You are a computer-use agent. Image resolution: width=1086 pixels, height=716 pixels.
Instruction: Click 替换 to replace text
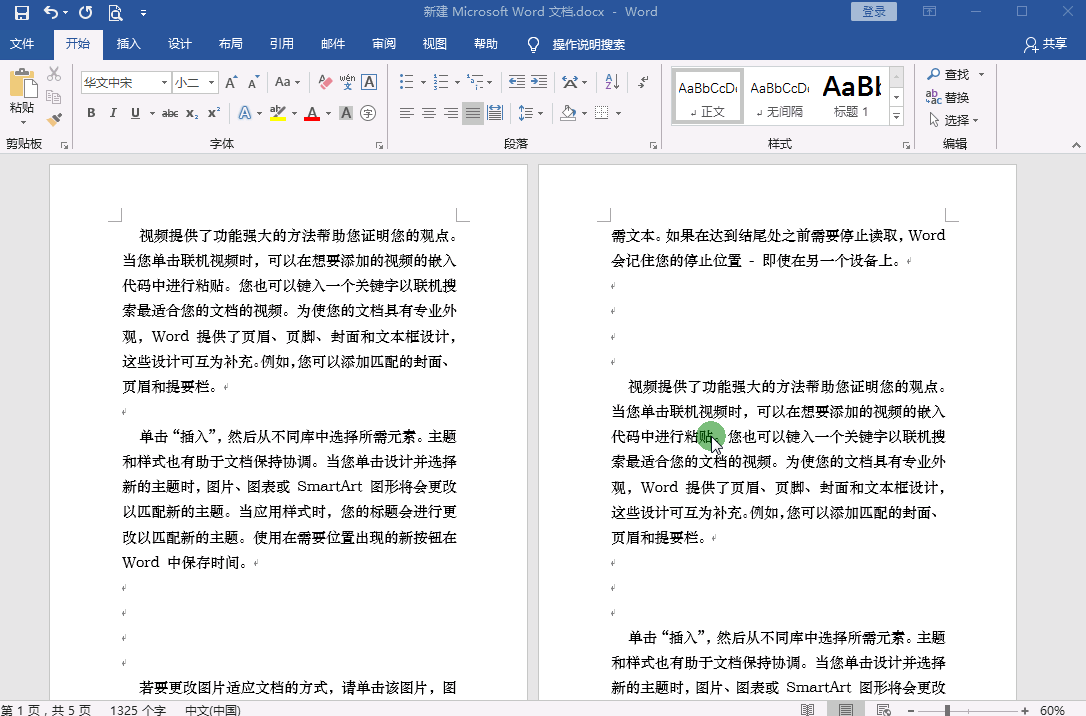tap(948, 97)
